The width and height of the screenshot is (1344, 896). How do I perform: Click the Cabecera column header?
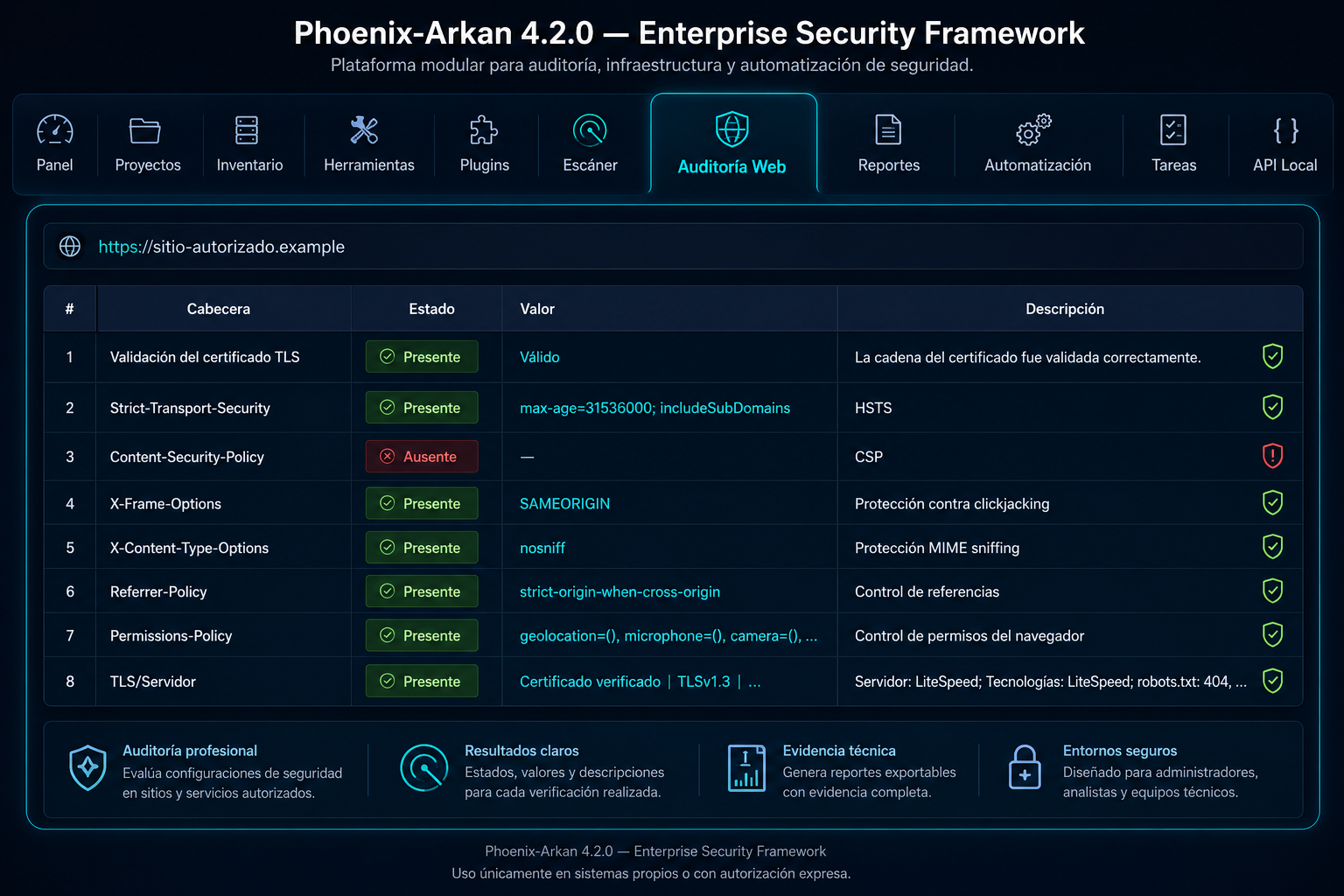coord(219,309)
